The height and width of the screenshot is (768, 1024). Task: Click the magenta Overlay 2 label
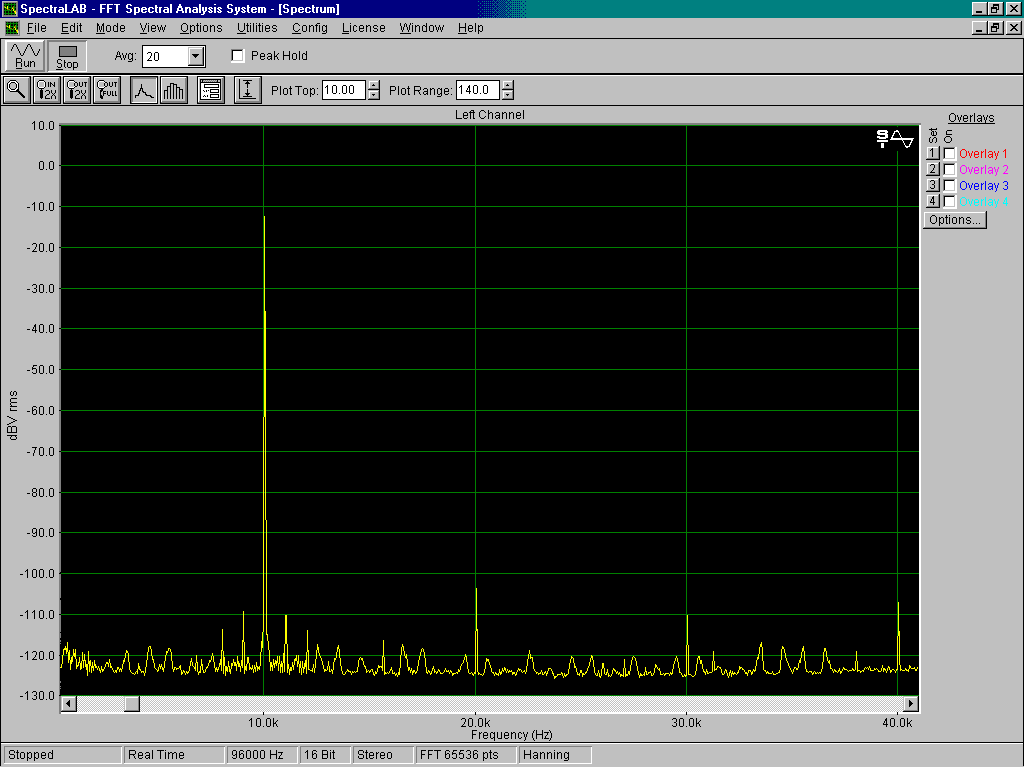[x=984, y=170]
